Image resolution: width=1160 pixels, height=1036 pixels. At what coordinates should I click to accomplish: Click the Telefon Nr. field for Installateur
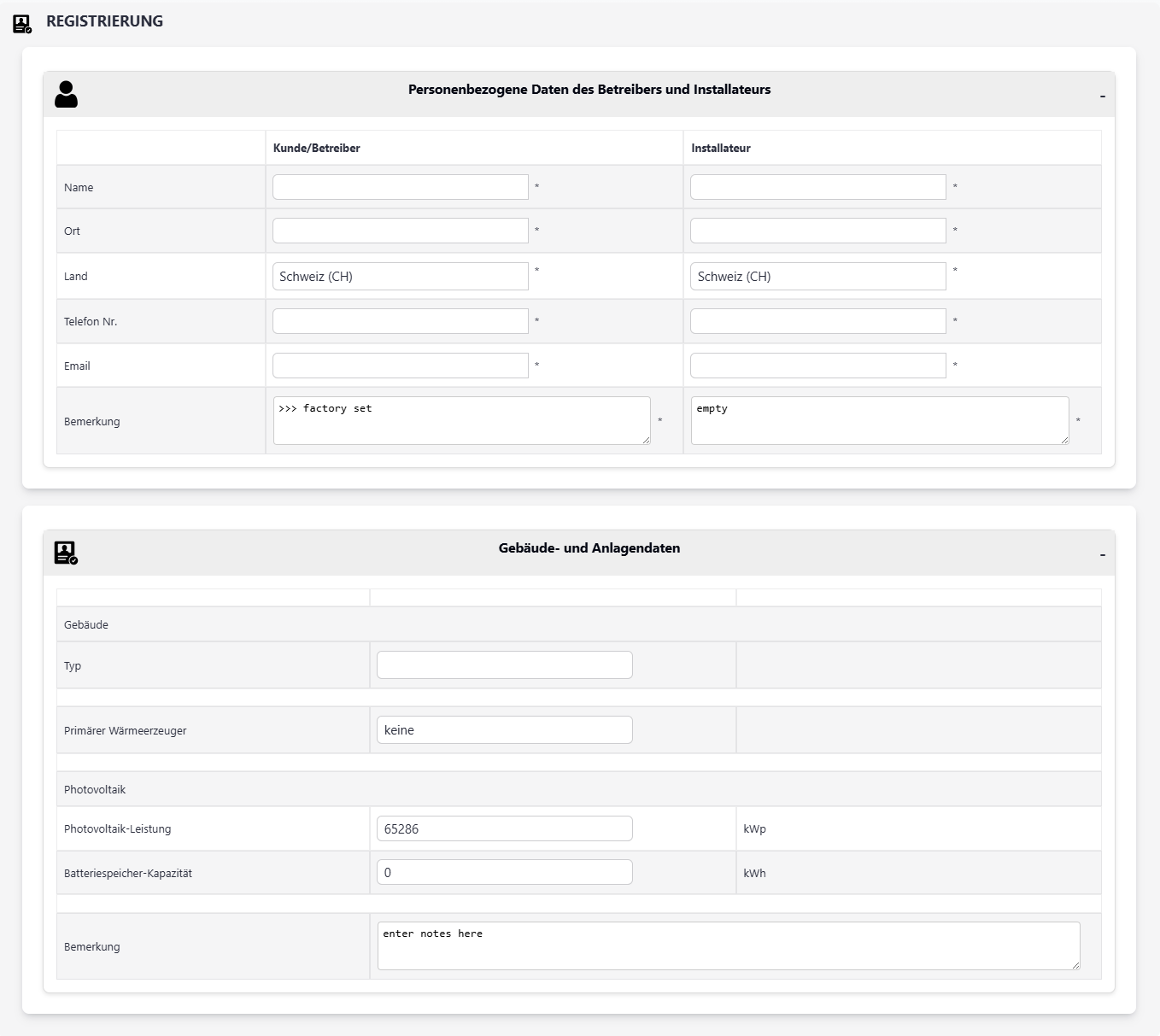click(817, 321)
